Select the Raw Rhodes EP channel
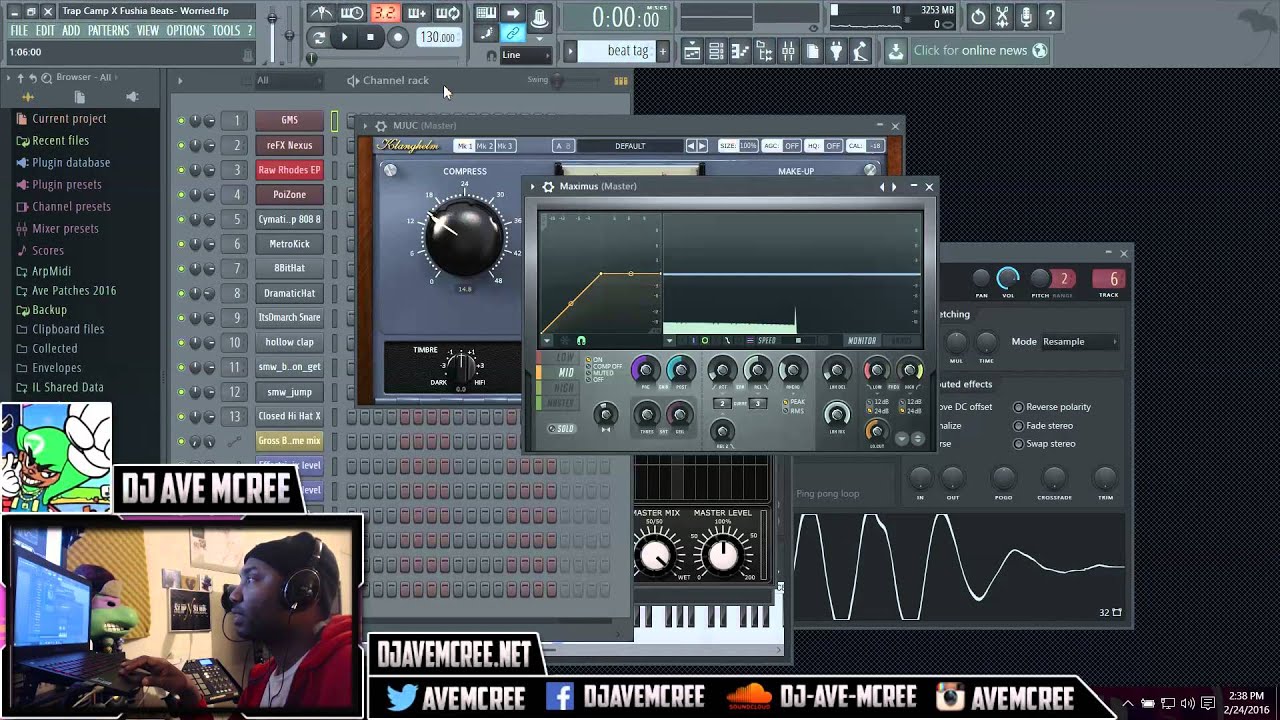1280x720 pixels. 289,170
